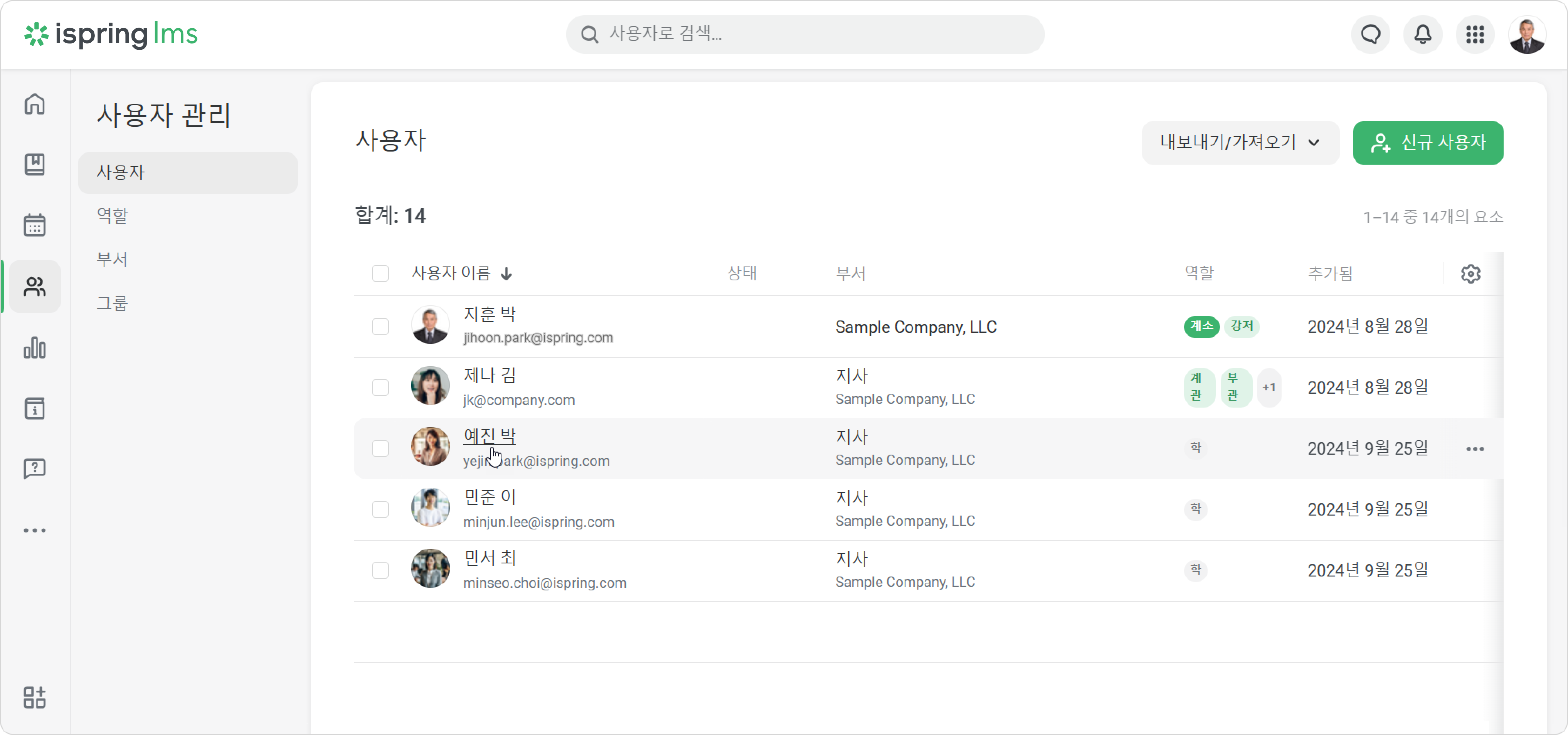Open the chat messages icon

coord(1371,35)
